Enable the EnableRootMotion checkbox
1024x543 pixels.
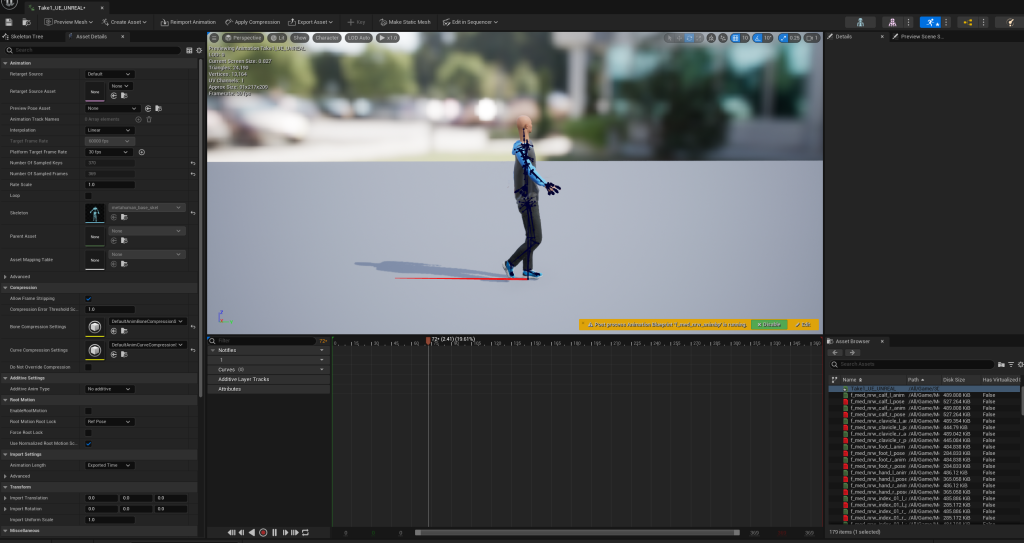pos(88,411)
